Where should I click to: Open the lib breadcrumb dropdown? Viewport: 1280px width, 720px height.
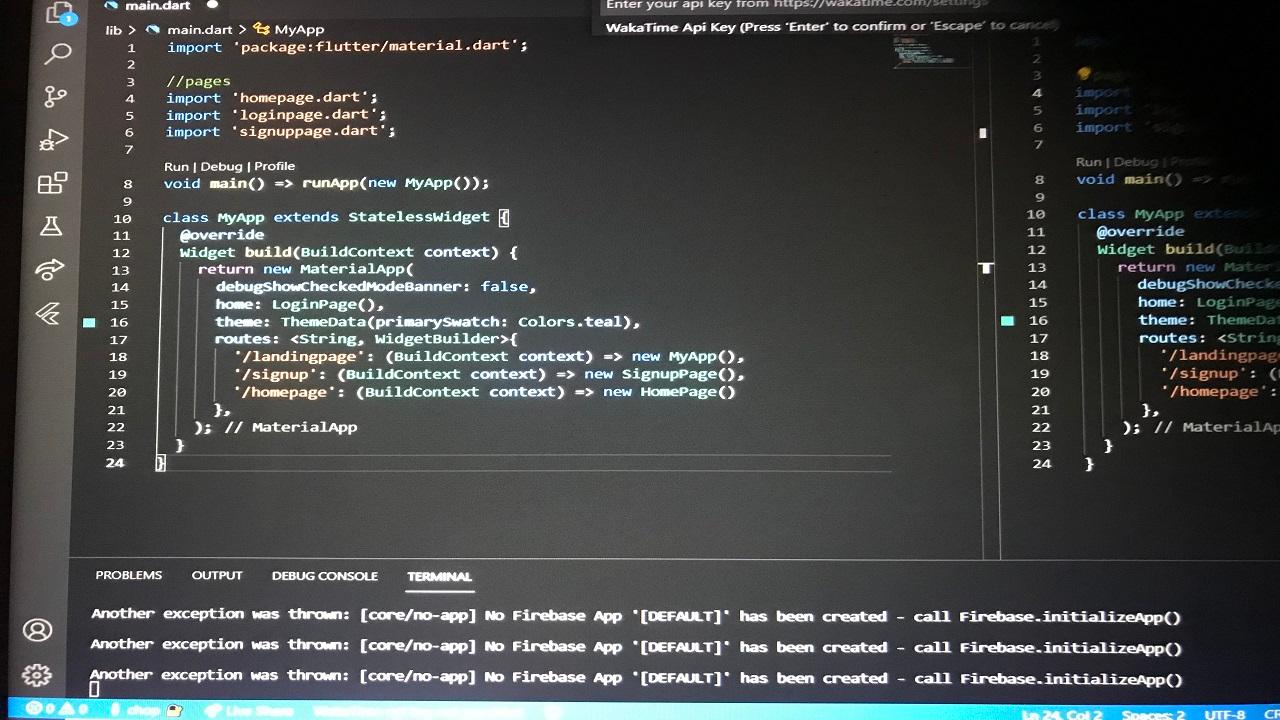click(x=116, y=29)
